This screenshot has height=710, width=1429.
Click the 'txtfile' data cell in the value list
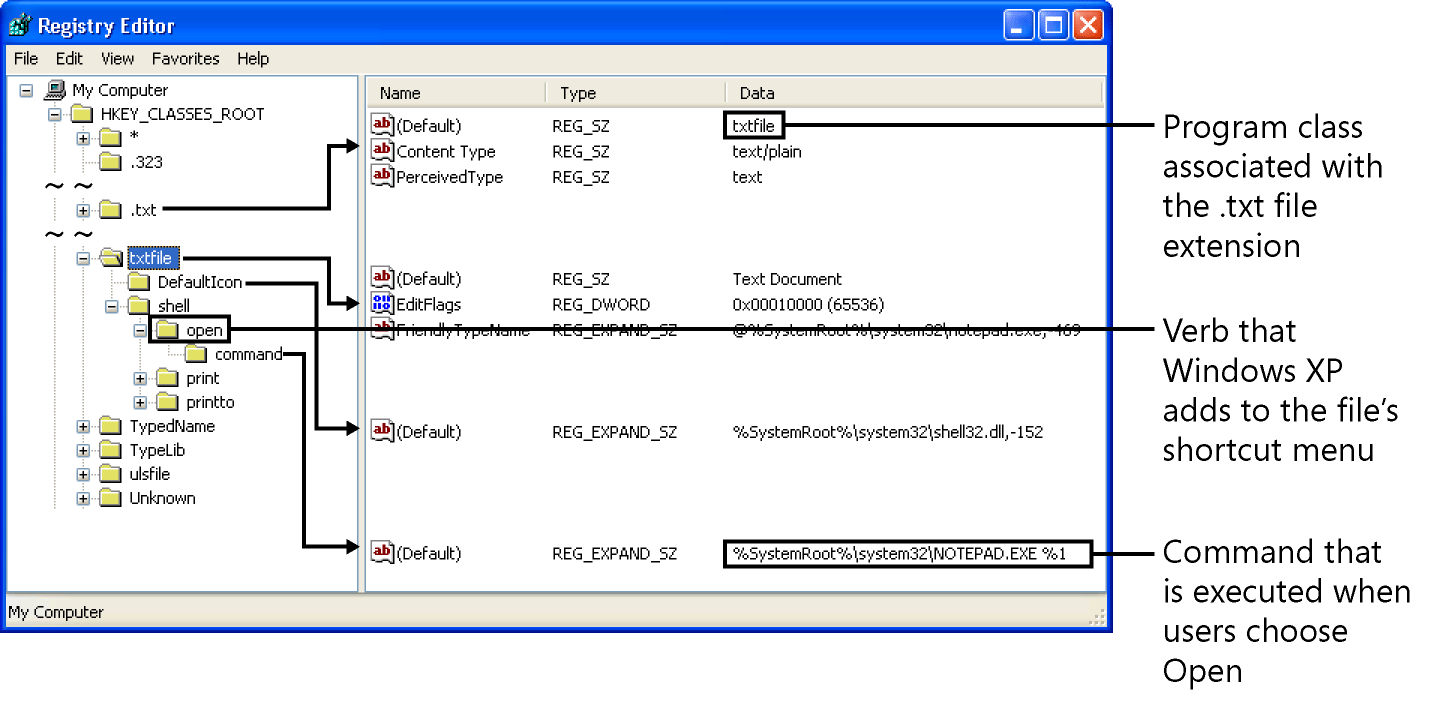click(754, 126)
